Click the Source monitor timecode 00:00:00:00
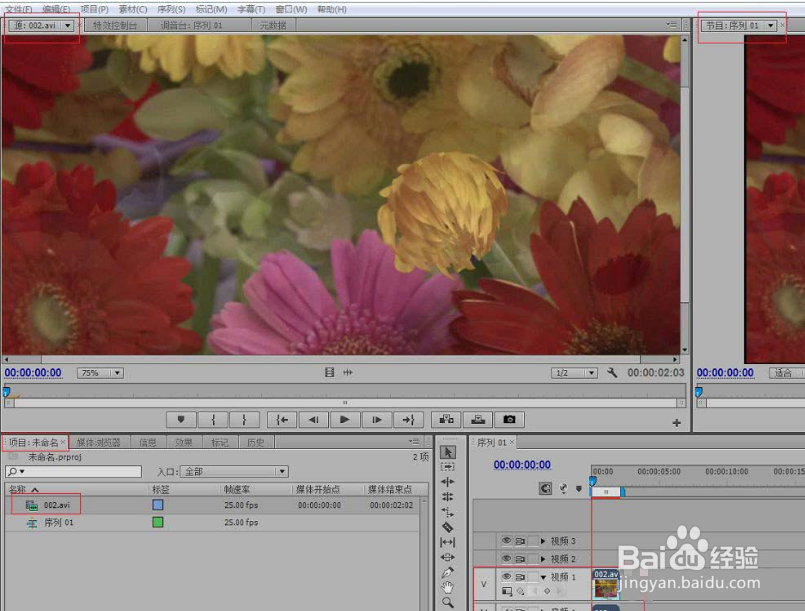 (33, 373)
